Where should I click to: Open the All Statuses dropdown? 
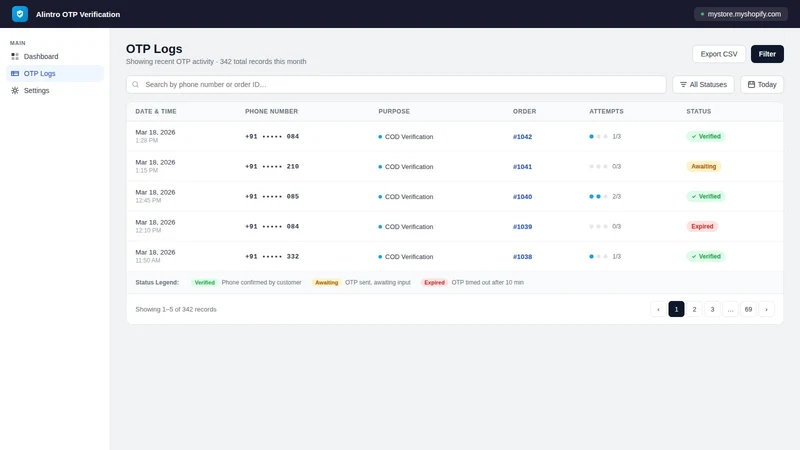pyautogui.click(x=703, y=84)
